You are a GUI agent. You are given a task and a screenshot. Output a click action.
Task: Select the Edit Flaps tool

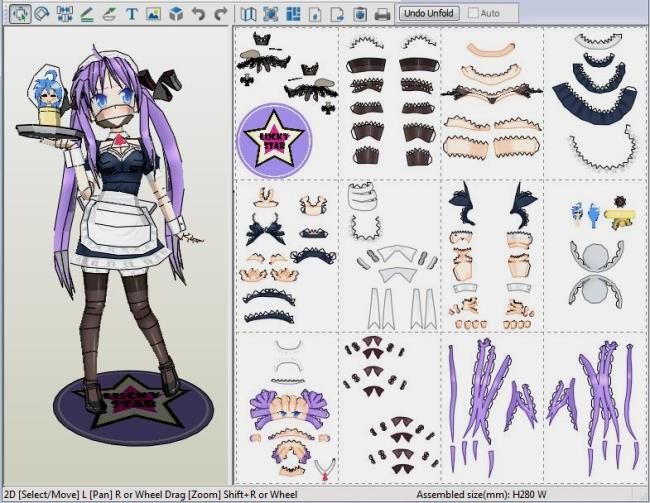pyautogui.click(x=109, y=14)
